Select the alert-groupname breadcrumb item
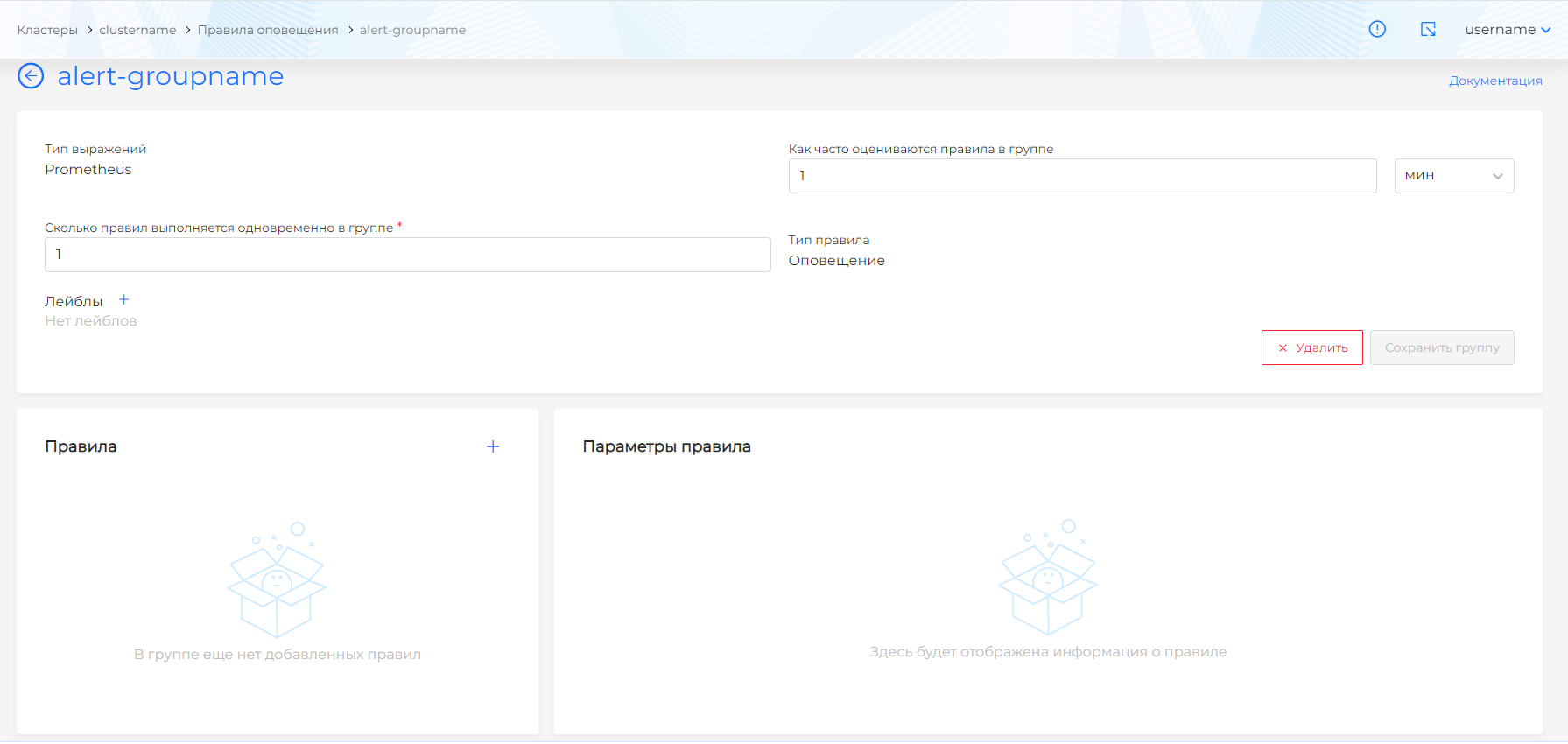 pos(412,30)
